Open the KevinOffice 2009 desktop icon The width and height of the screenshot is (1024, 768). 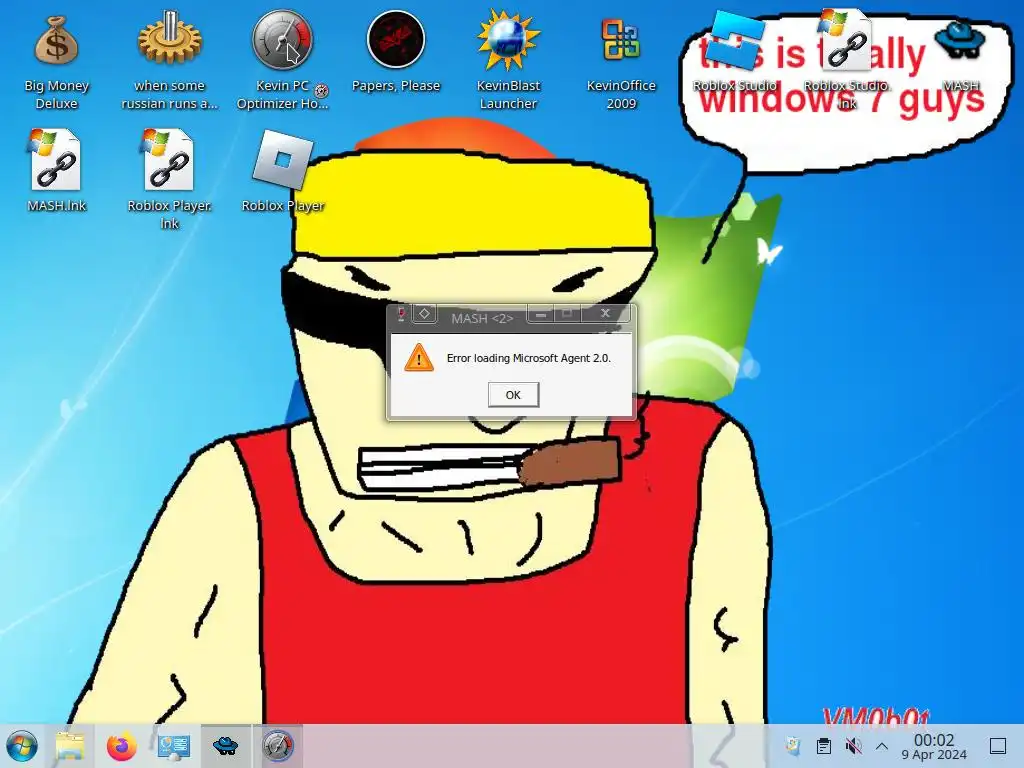(620, 62)
